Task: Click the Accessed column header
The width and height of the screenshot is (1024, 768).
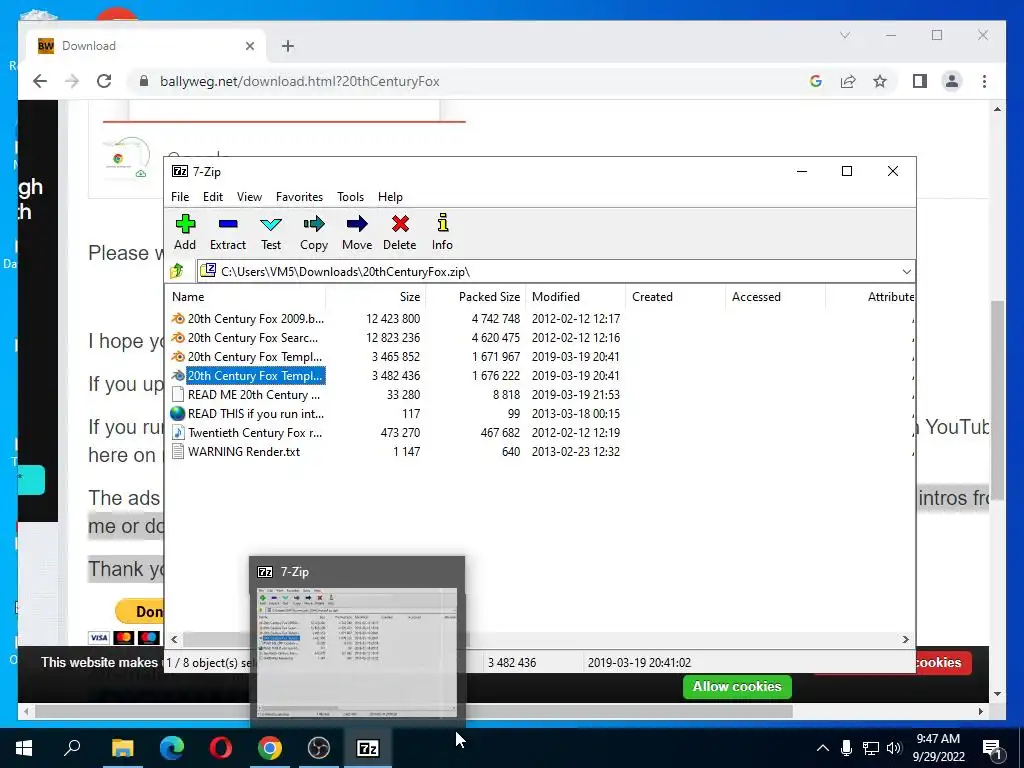Action: 775,296
